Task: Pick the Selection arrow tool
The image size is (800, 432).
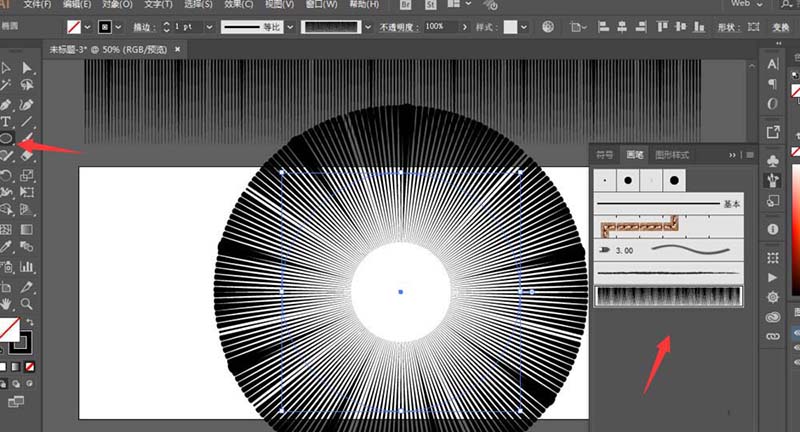Action: (x=7, y=68)
